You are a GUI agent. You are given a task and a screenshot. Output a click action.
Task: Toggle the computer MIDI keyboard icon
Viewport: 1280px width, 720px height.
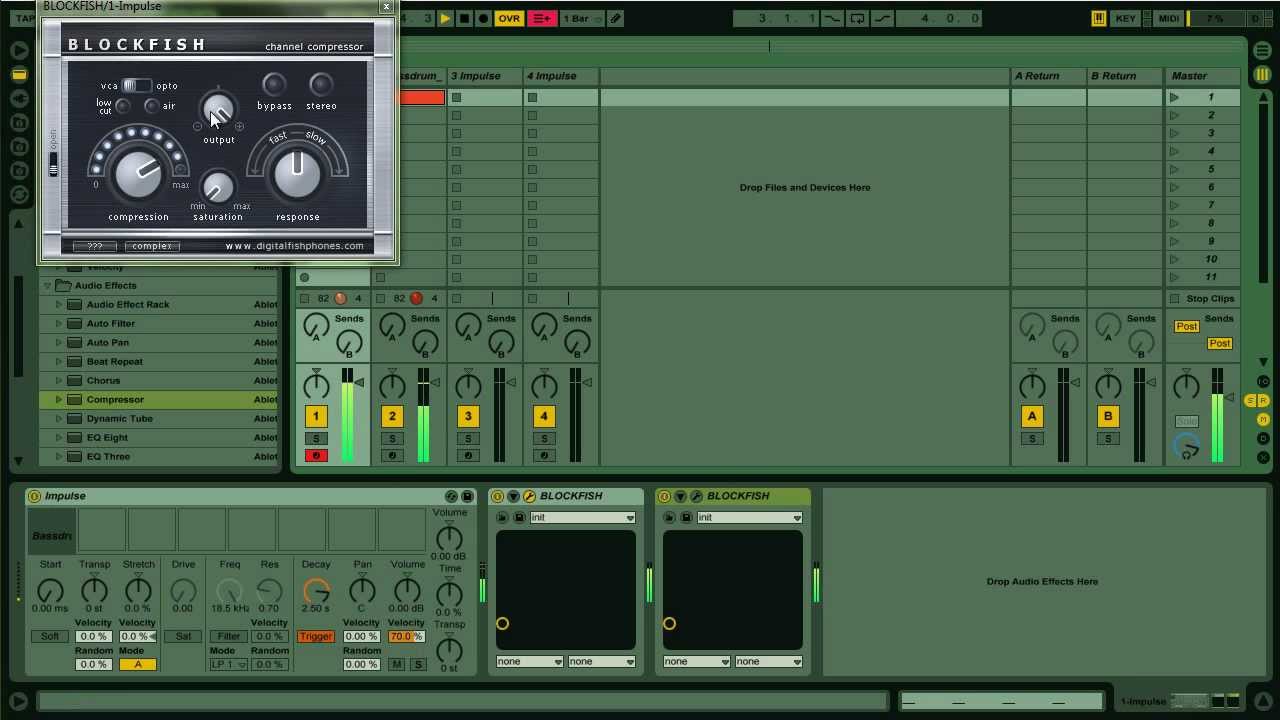[1098, 18]
